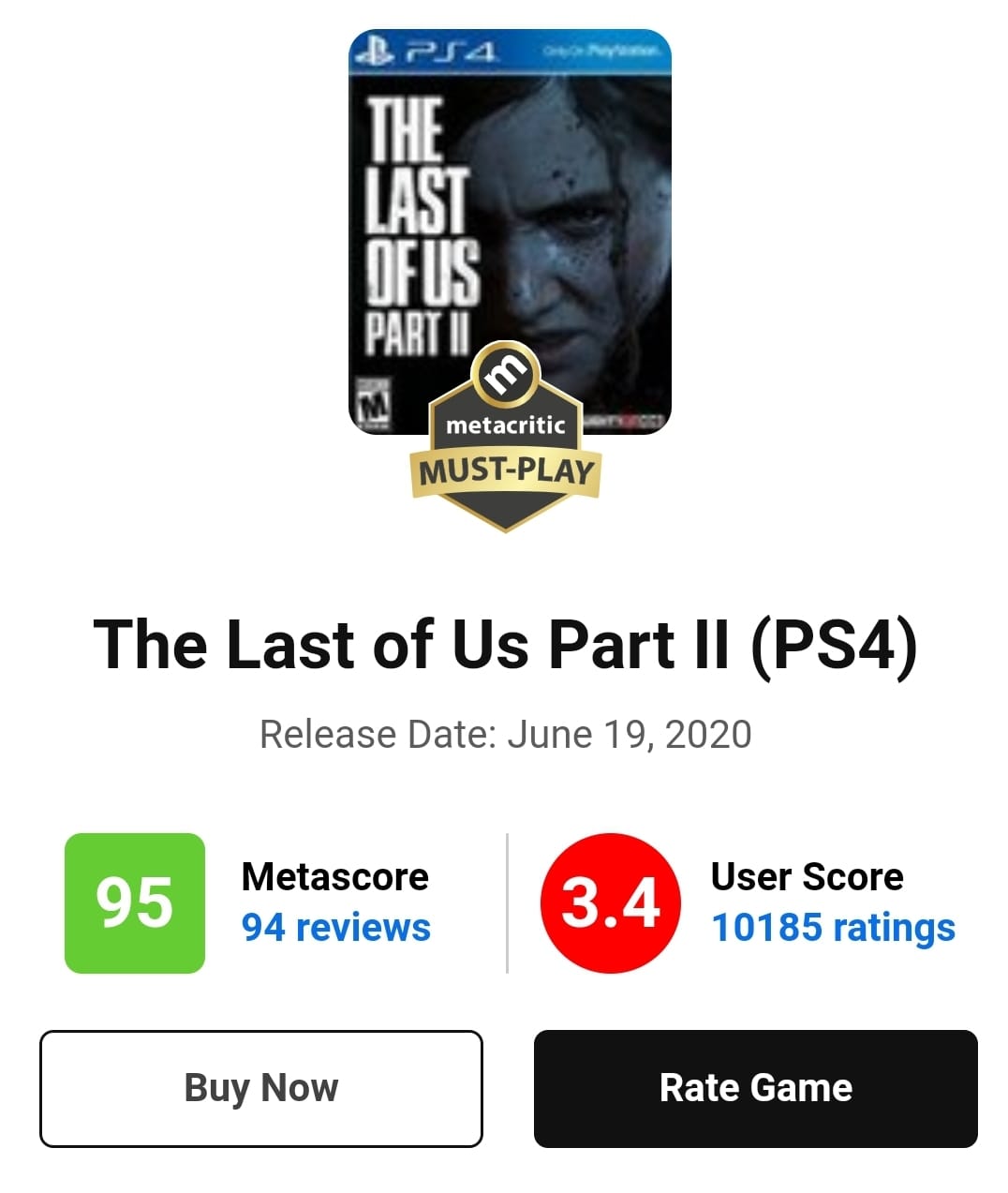Open the game cover art thumbnail
This screenshot has height=1193, width=1008.
pos(510,232)
